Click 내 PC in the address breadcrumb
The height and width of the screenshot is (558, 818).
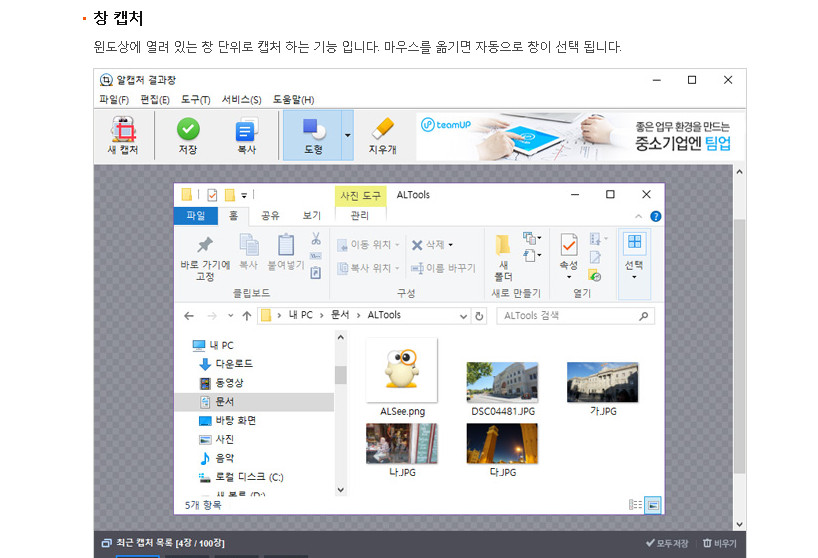(x=300, y=315)
